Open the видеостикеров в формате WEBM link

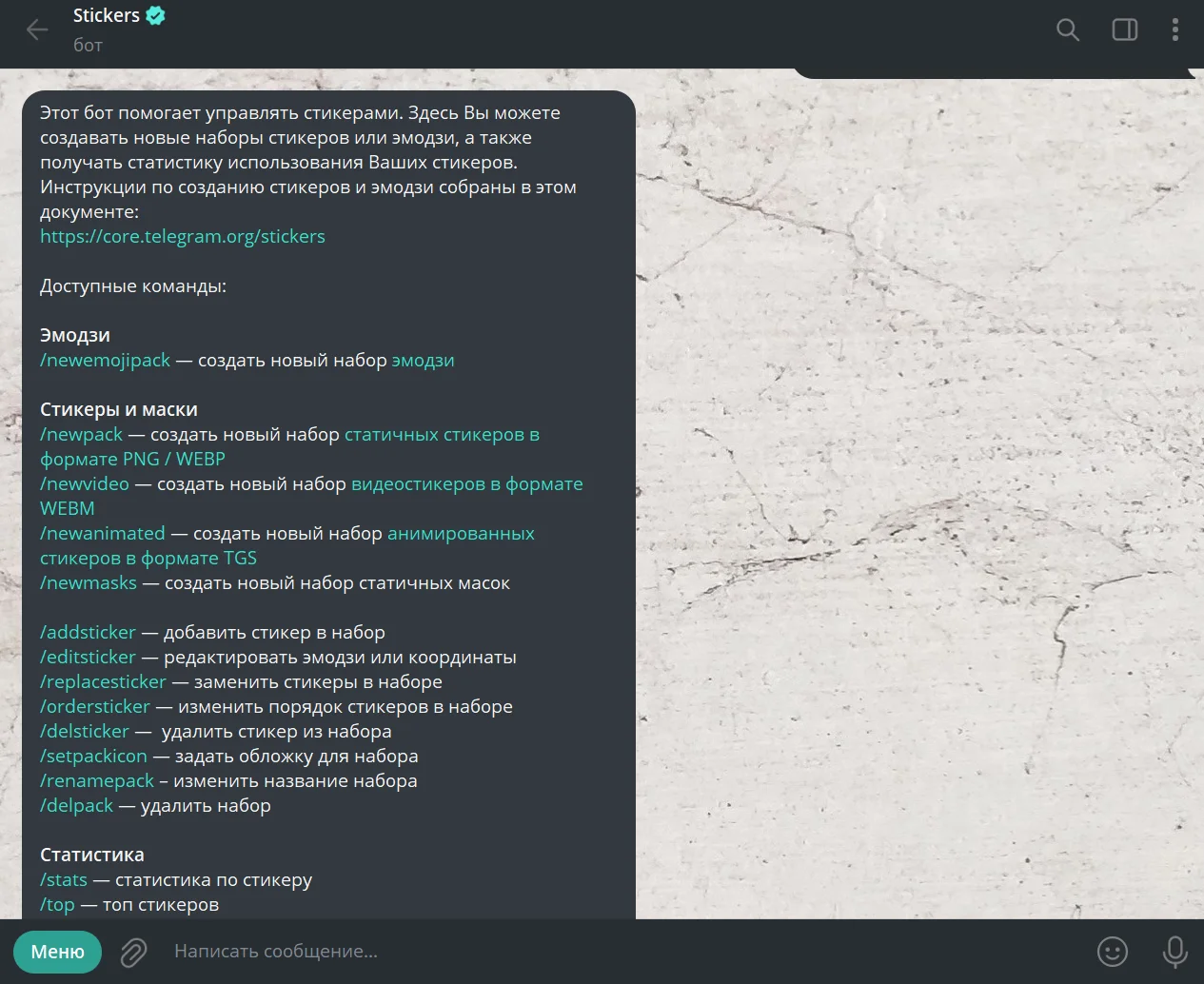pos(466,483)
